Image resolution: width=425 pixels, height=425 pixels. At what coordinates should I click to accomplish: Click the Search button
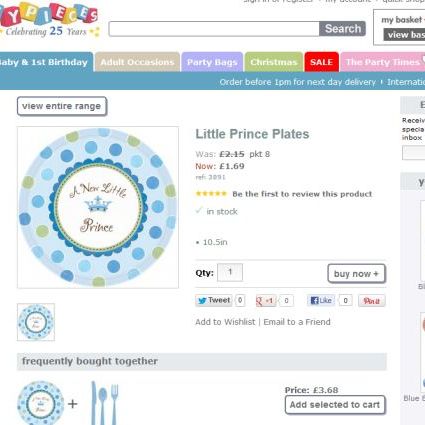(342, 29)
